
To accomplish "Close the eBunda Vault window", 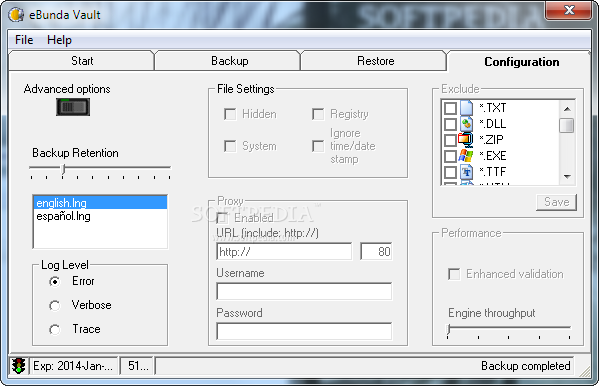I will coord(569,10).
